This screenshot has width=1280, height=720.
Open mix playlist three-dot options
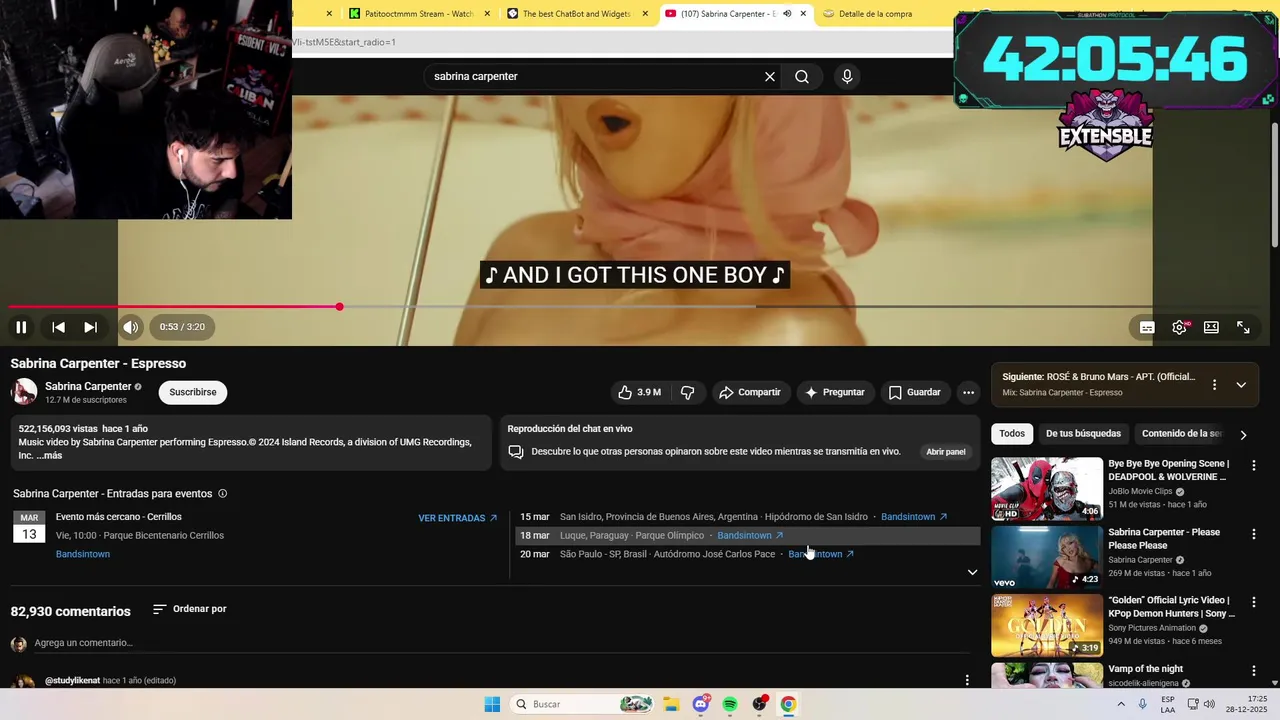[x=1214, y=385]
